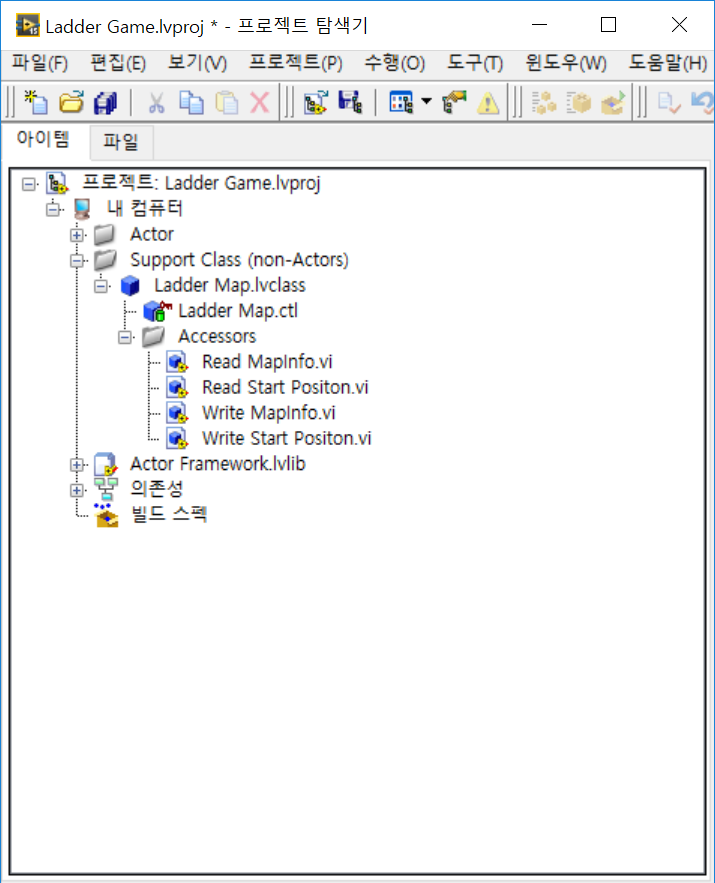Select the Actor folder label
Image resolution: width=715 pixels, height=883 pixels.
pos(152,234)
